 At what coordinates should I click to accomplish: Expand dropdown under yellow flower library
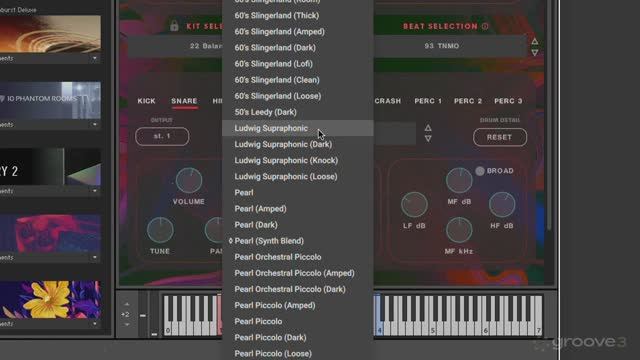tap(95, 324)
